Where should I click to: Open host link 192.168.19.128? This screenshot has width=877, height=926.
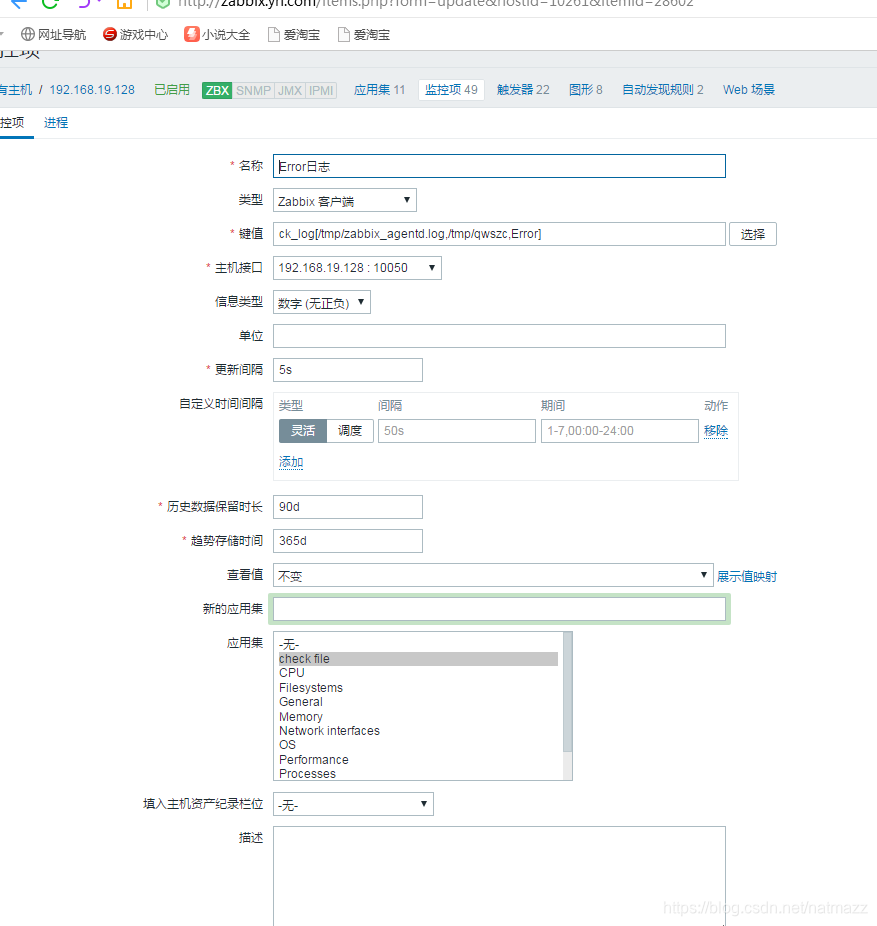[x=92, y=90]
